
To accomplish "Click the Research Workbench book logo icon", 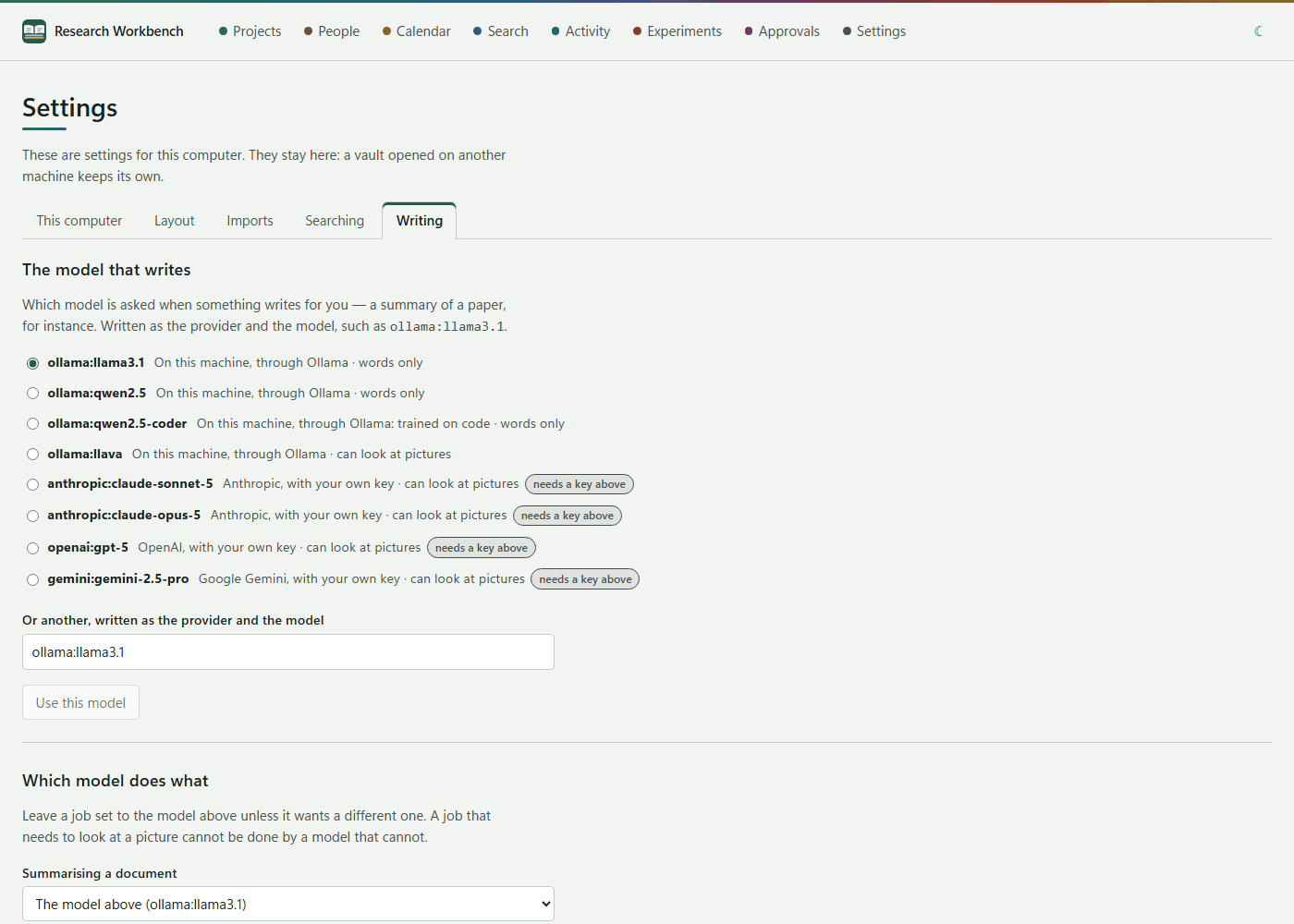I will (x=34, y=31).
